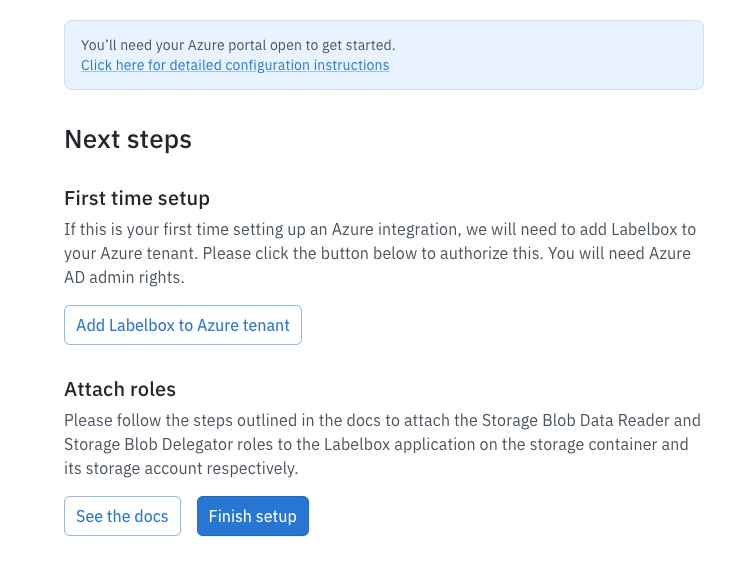Click the First time setup heading
Screen dimensions: 748x587
137,198
